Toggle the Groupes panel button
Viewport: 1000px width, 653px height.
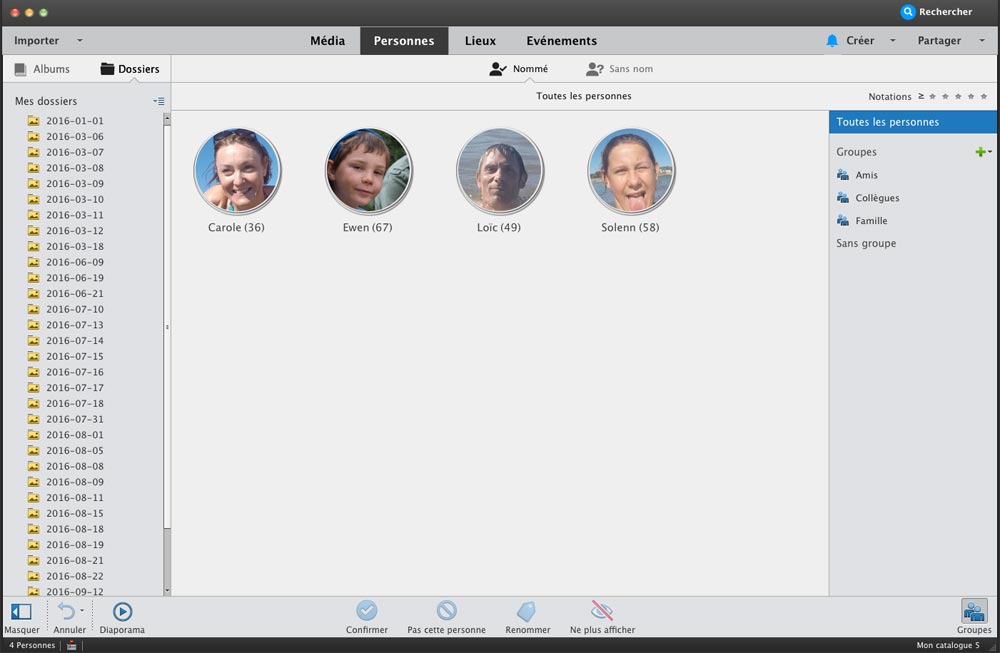click(974, 611)
